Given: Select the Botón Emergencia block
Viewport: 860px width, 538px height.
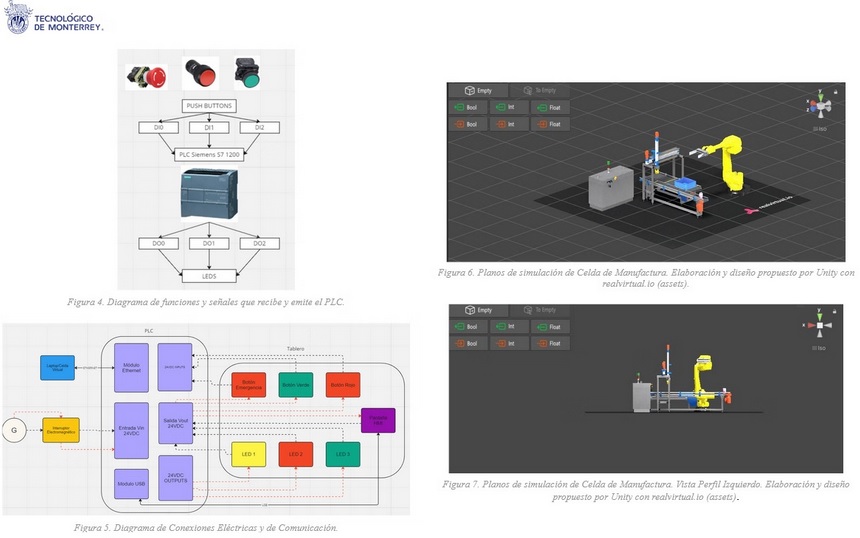Looking at the screenshot, I should [249, 384].
